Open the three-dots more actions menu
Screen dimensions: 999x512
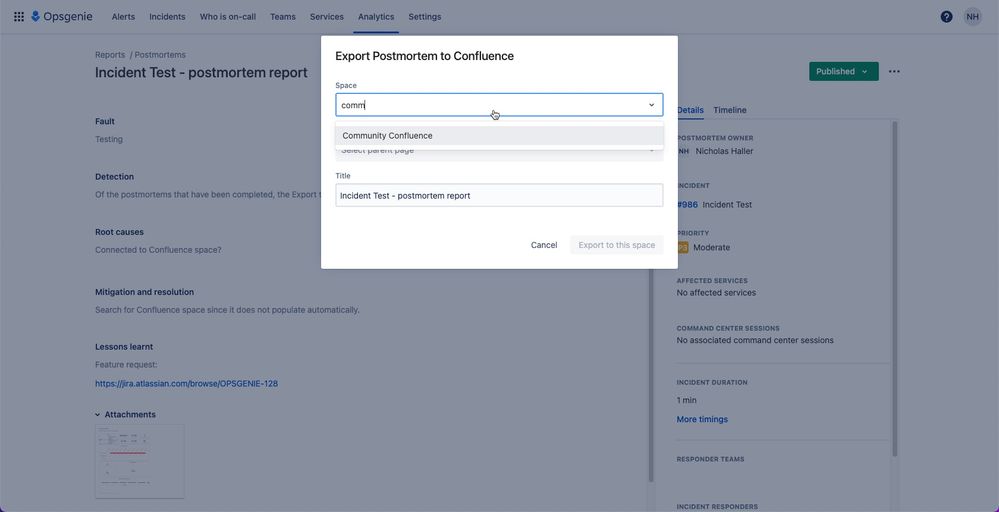[895, 71]
